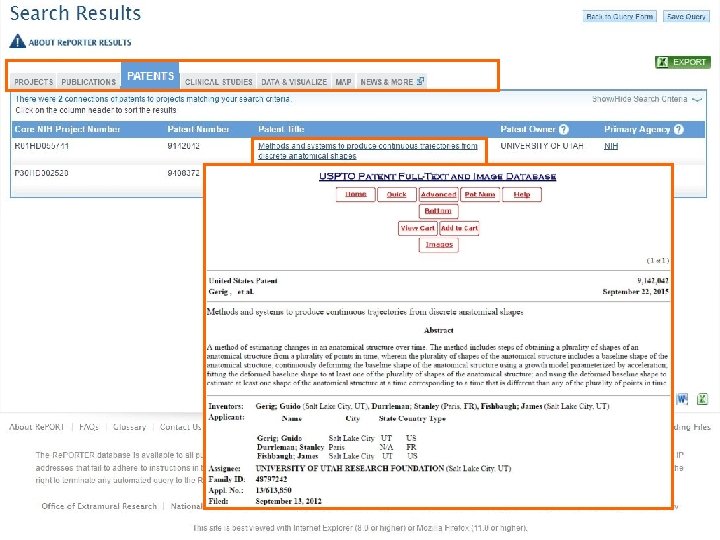Sort by Patent Number column header
720x540 pixels.
(x=198, y=129)
